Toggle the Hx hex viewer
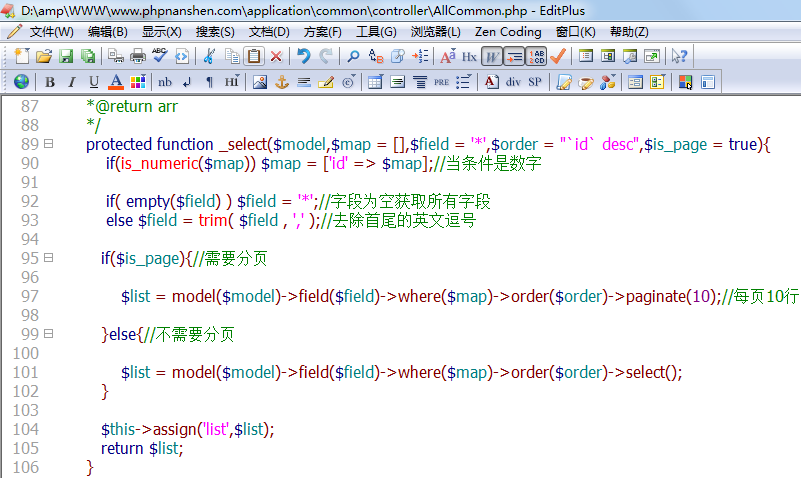Viewport: 801px width, 478px height. tap(469, 56)
